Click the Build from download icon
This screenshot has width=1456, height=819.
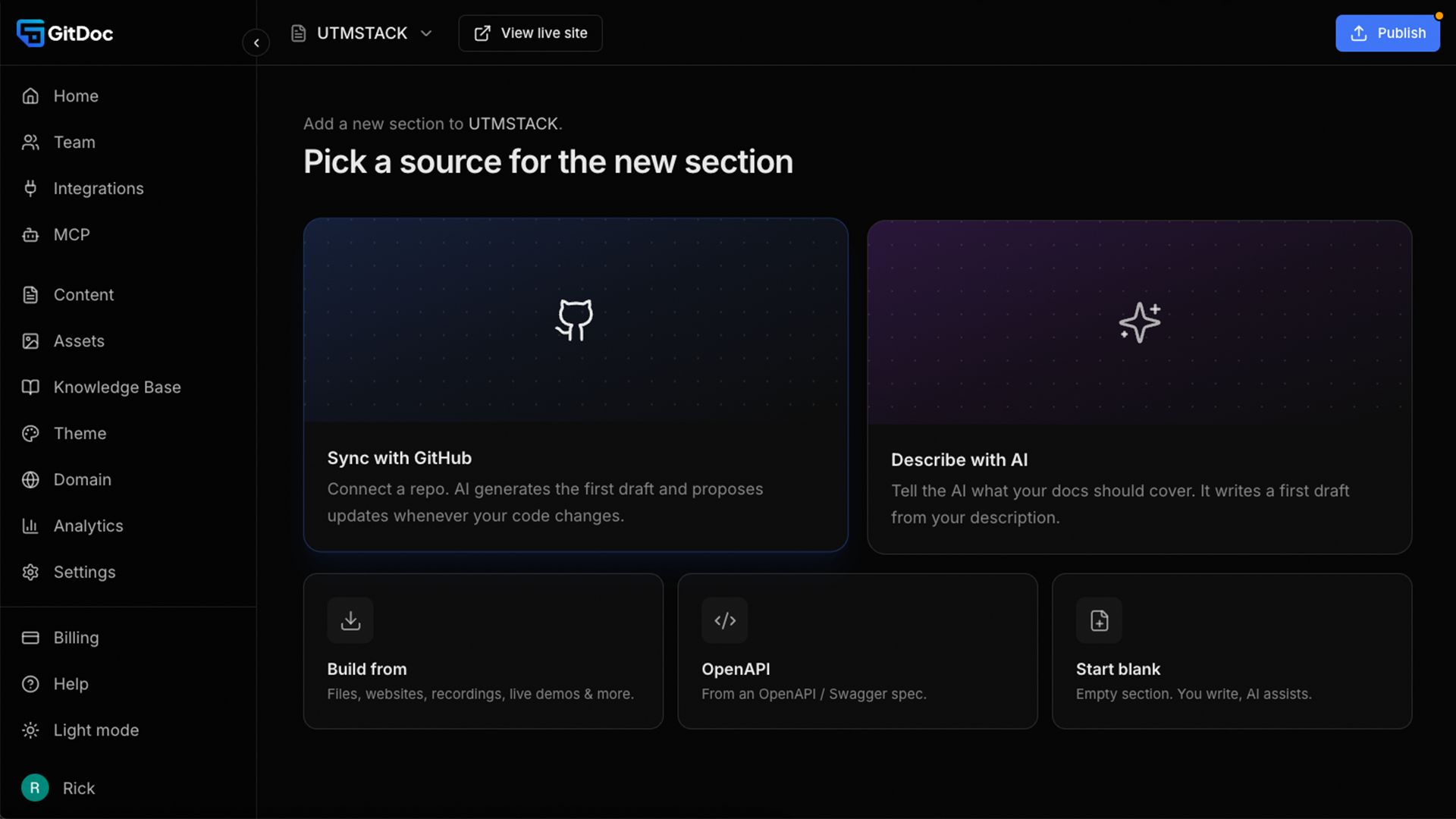point(350,620)
